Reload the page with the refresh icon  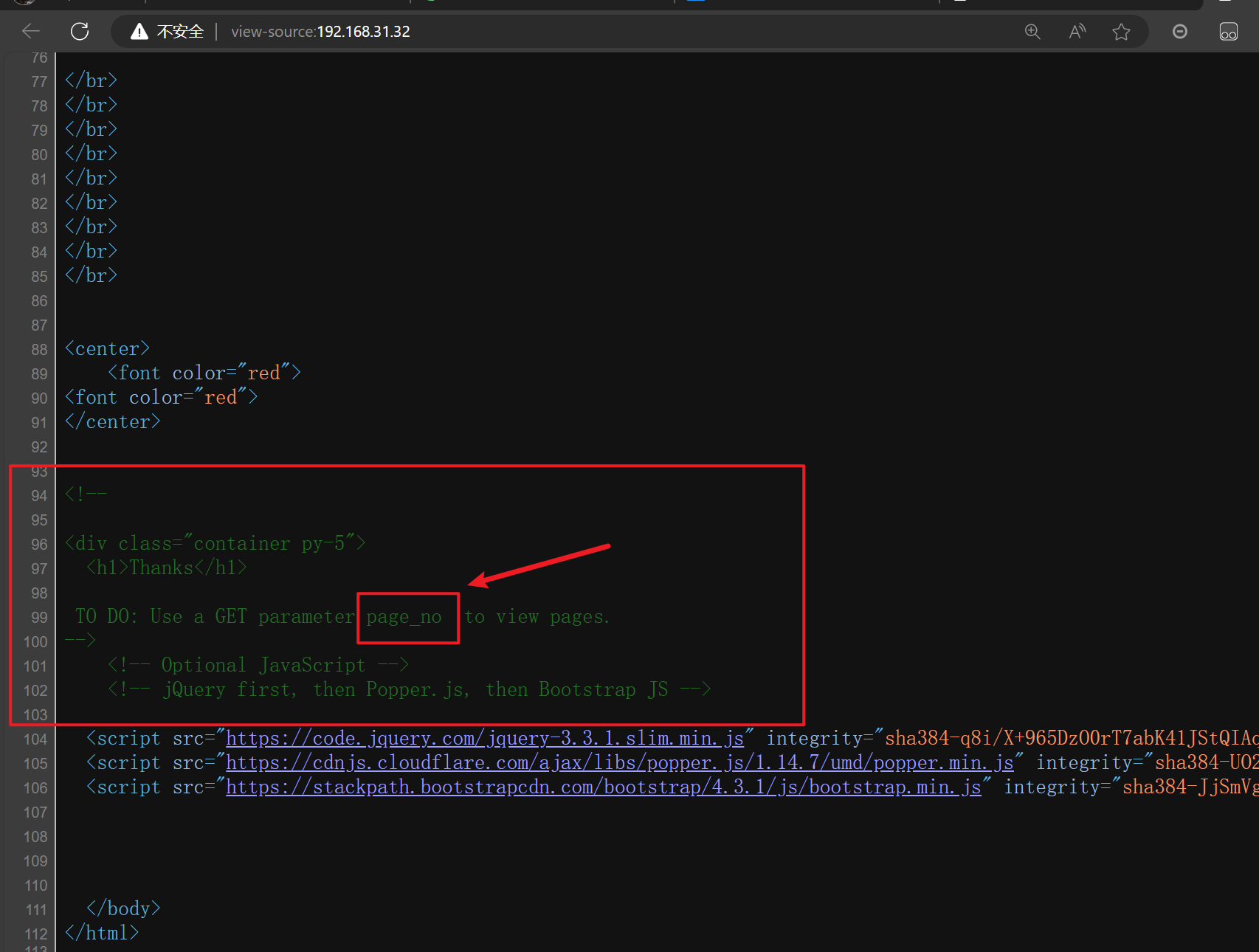tap(80, 31)
